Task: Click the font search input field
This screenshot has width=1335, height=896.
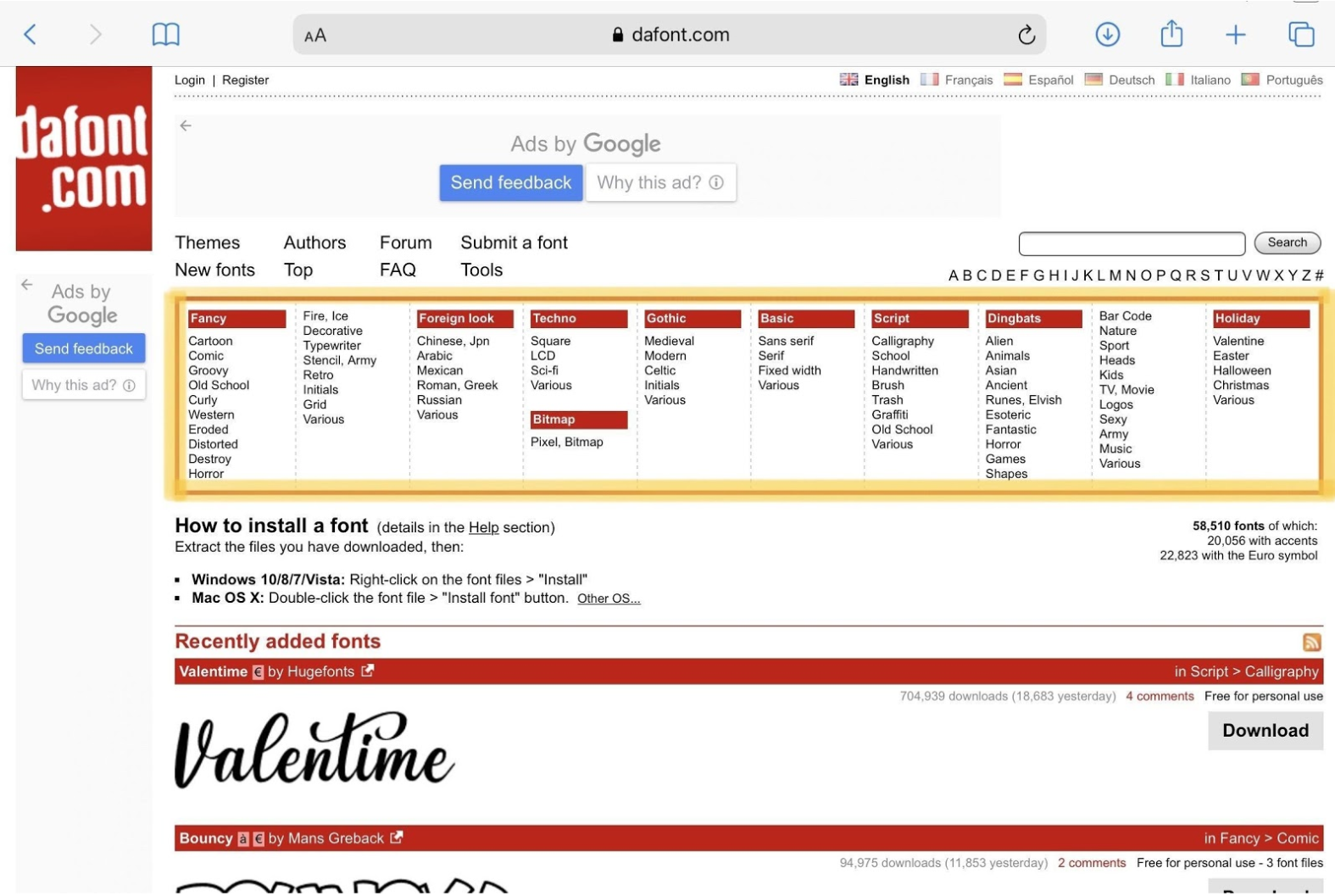Action: pos(1132,243)
